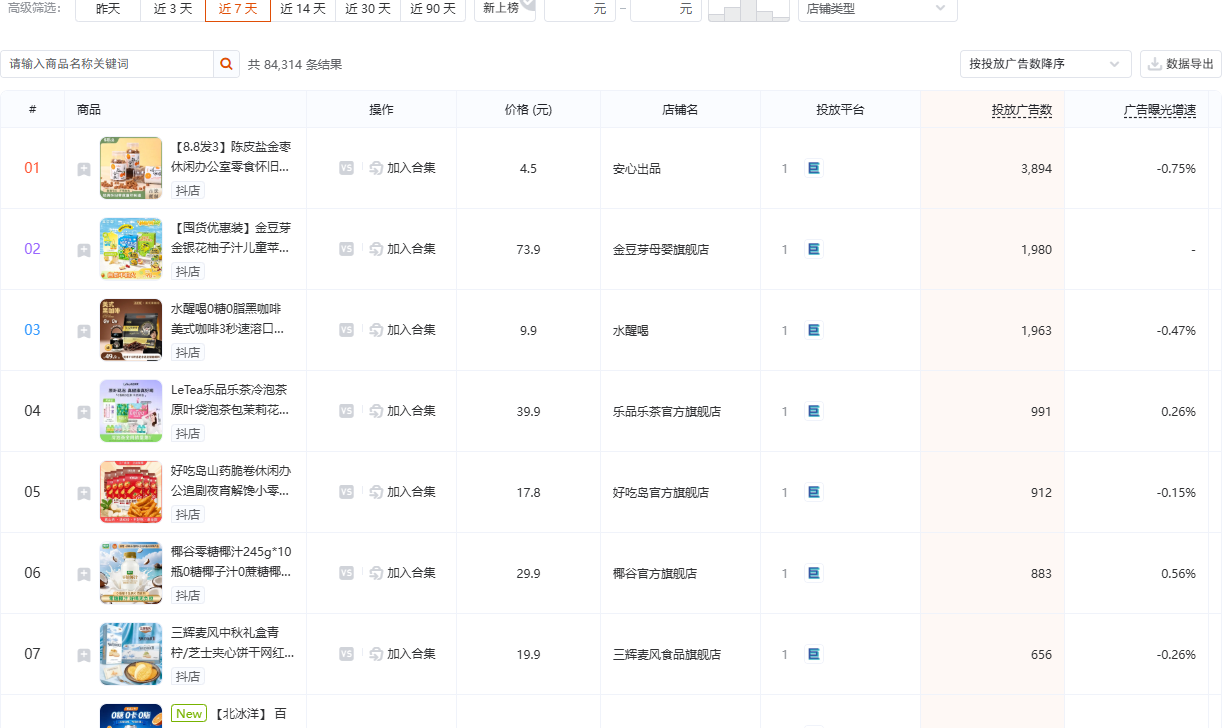Image resolution: width=1222 pixels, height=728 pixels.
Task: Click 加入合集 for 陈皮盐金枣 product
Action: point(402,168)
